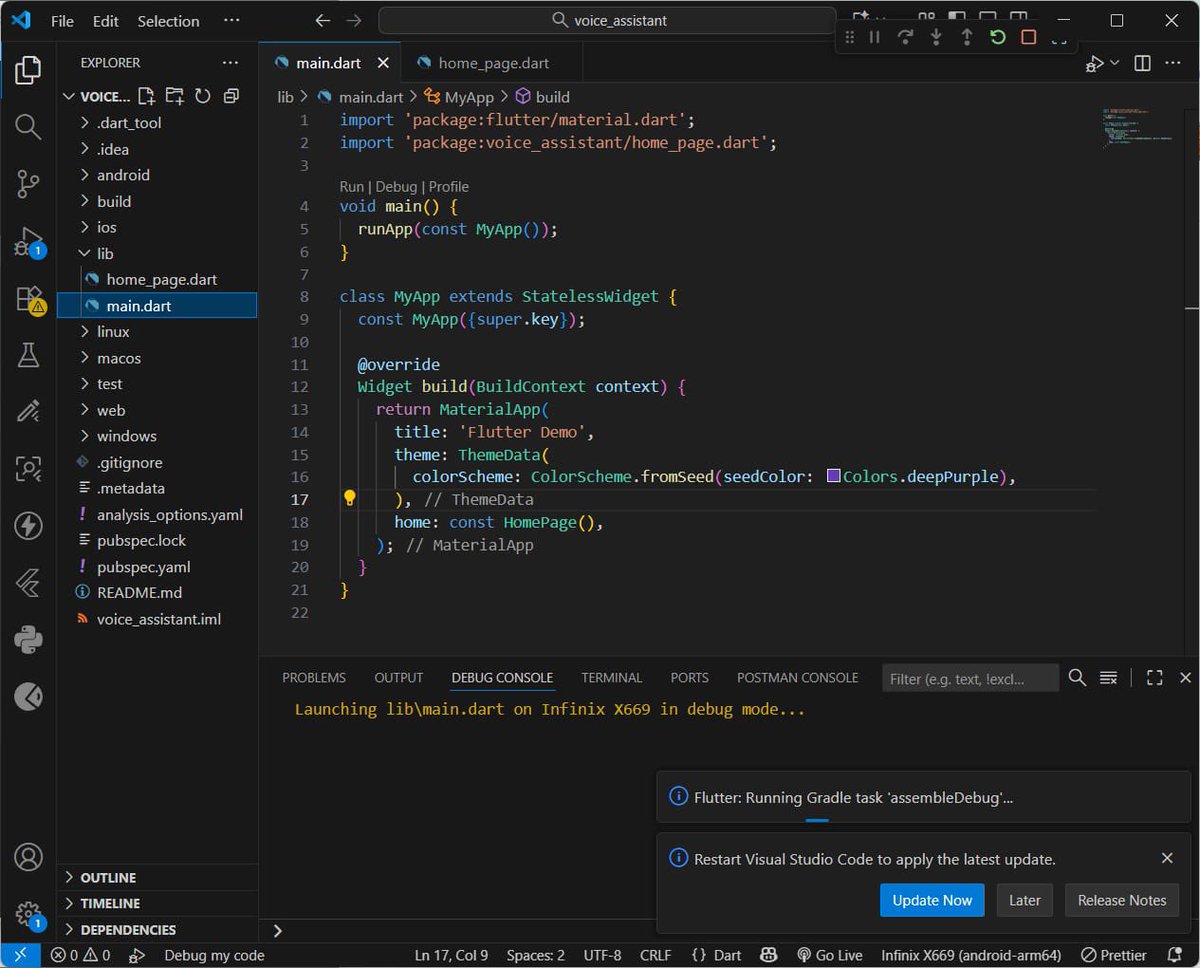Toggle word wrap / view-as-list icon in debug console
Viewport: 1200px width, 968px height.
(x=1108, y=677)
